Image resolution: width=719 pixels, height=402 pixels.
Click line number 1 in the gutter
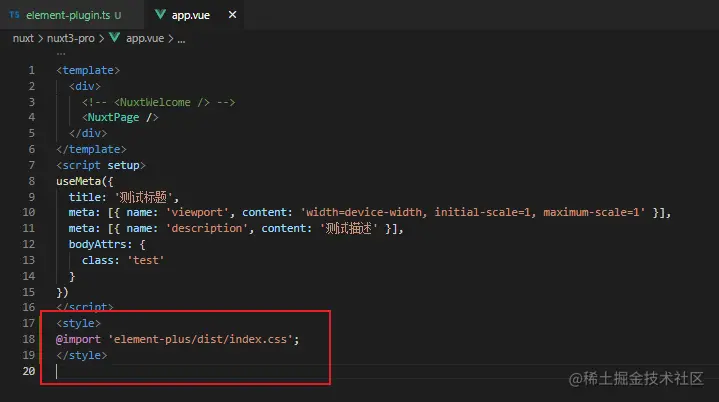pyautogui.click(x=32, y=70)
